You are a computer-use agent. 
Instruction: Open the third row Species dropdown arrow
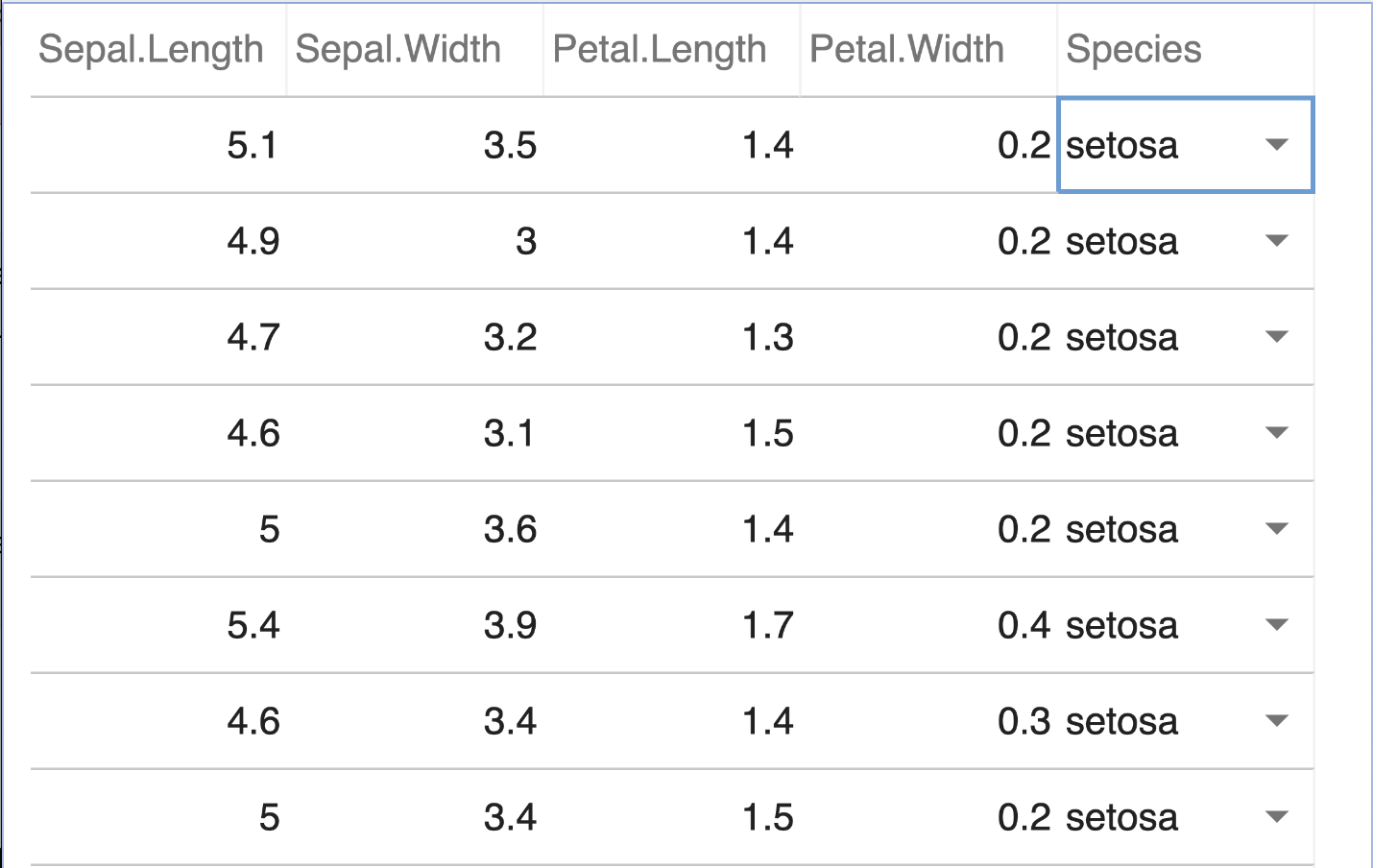point(1276,337)
